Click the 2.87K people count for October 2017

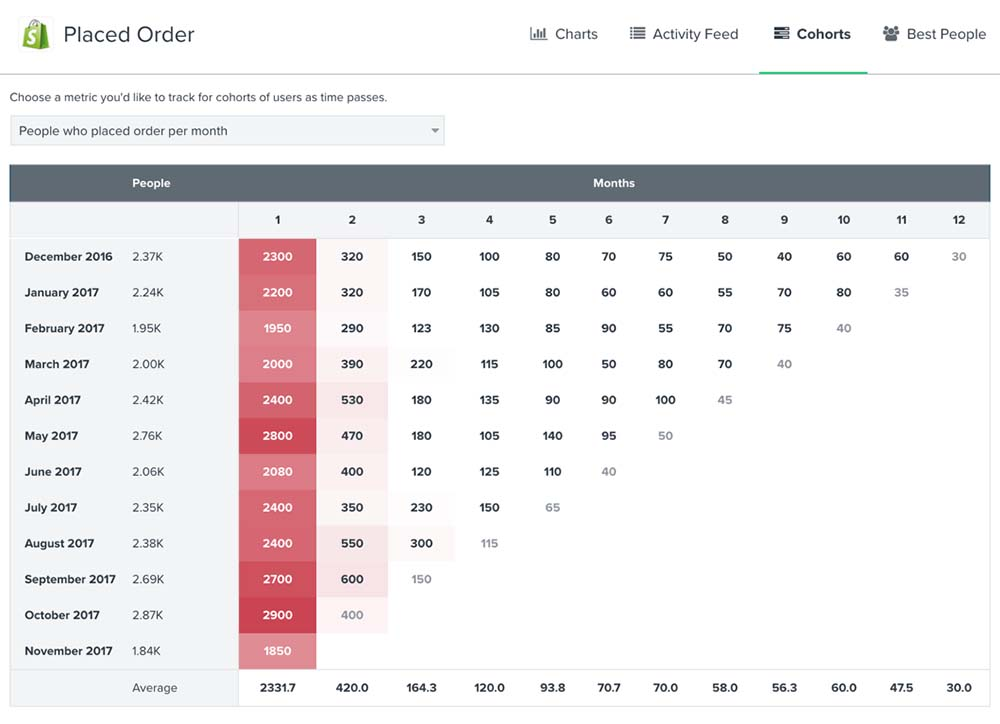(147, 615)
